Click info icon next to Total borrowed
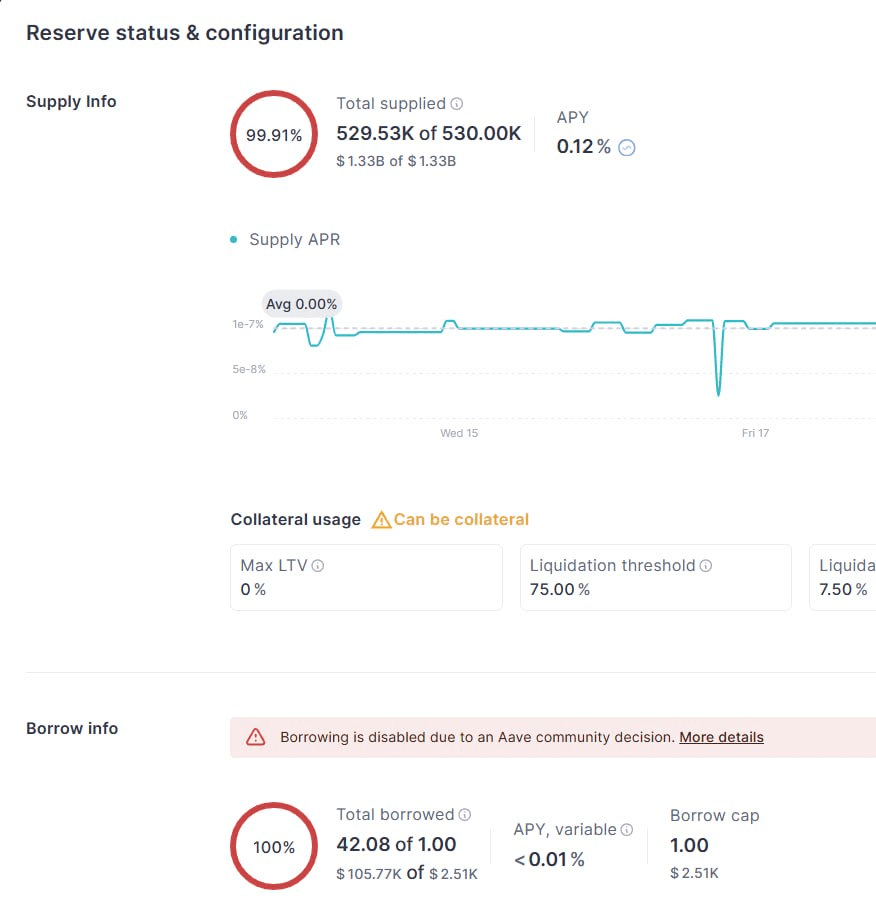 click(x=465, y=815)
